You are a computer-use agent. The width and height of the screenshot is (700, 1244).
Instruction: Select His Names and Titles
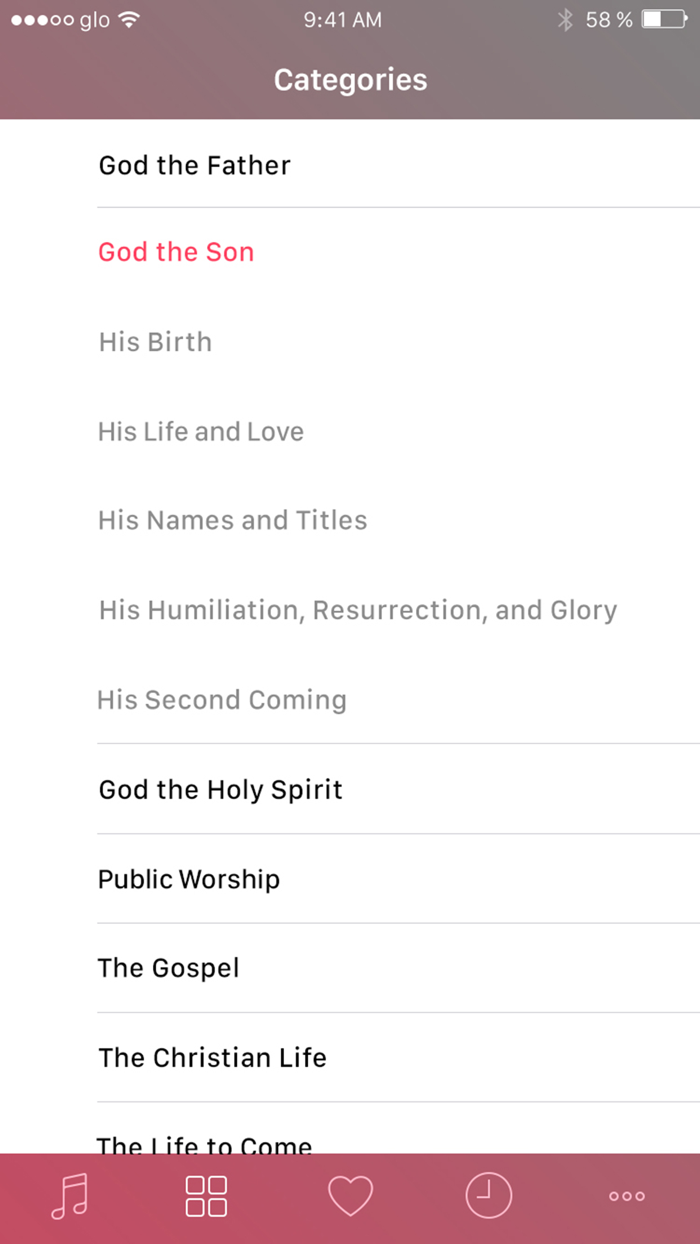(232, 521)
